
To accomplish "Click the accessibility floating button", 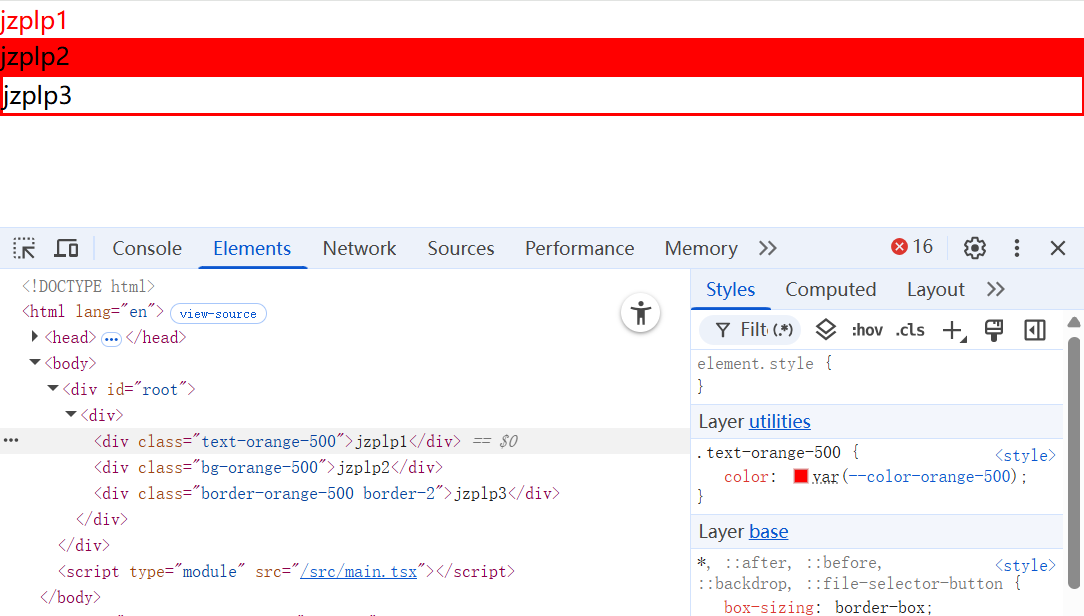I will click(641, 313).
